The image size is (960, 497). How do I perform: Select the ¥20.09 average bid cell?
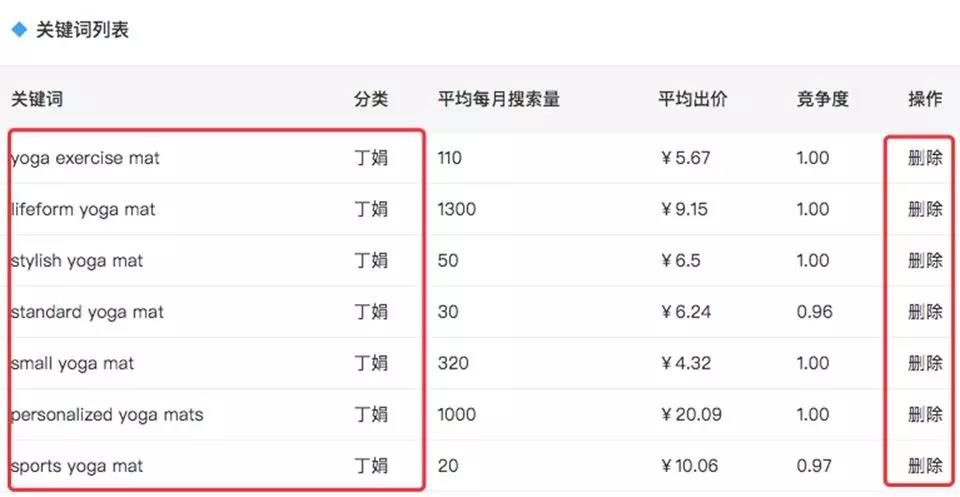tap(691, 414)
